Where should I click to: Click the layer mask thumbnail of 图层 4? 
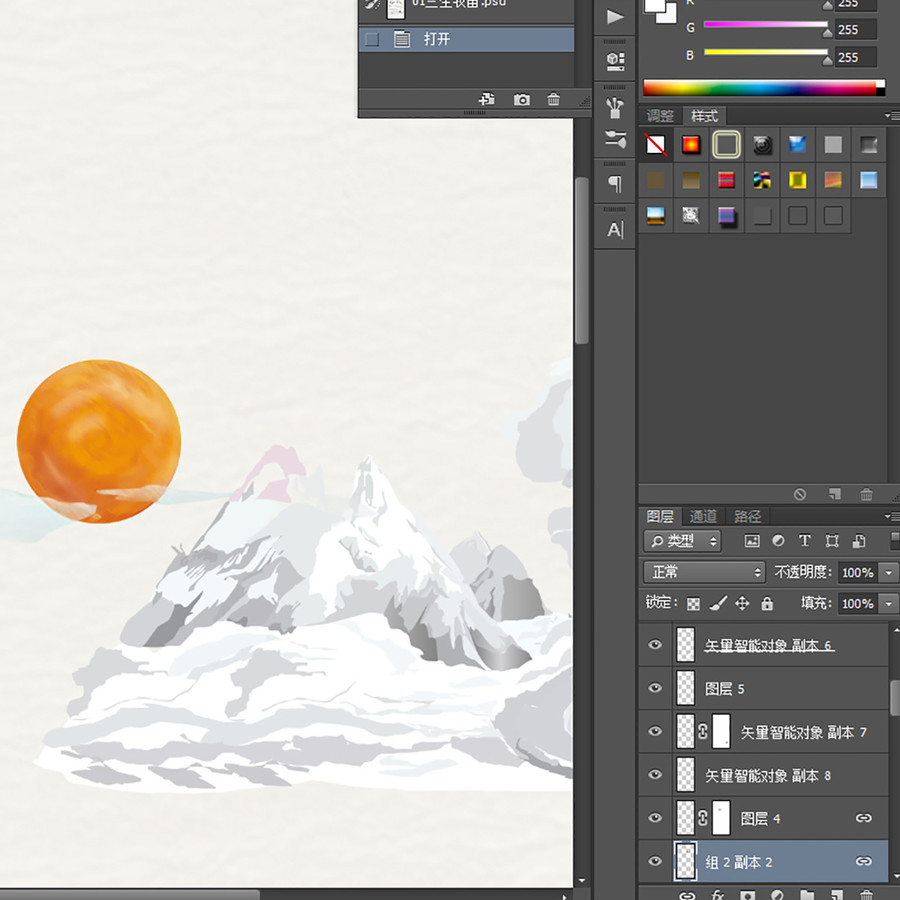pos(721,818)
